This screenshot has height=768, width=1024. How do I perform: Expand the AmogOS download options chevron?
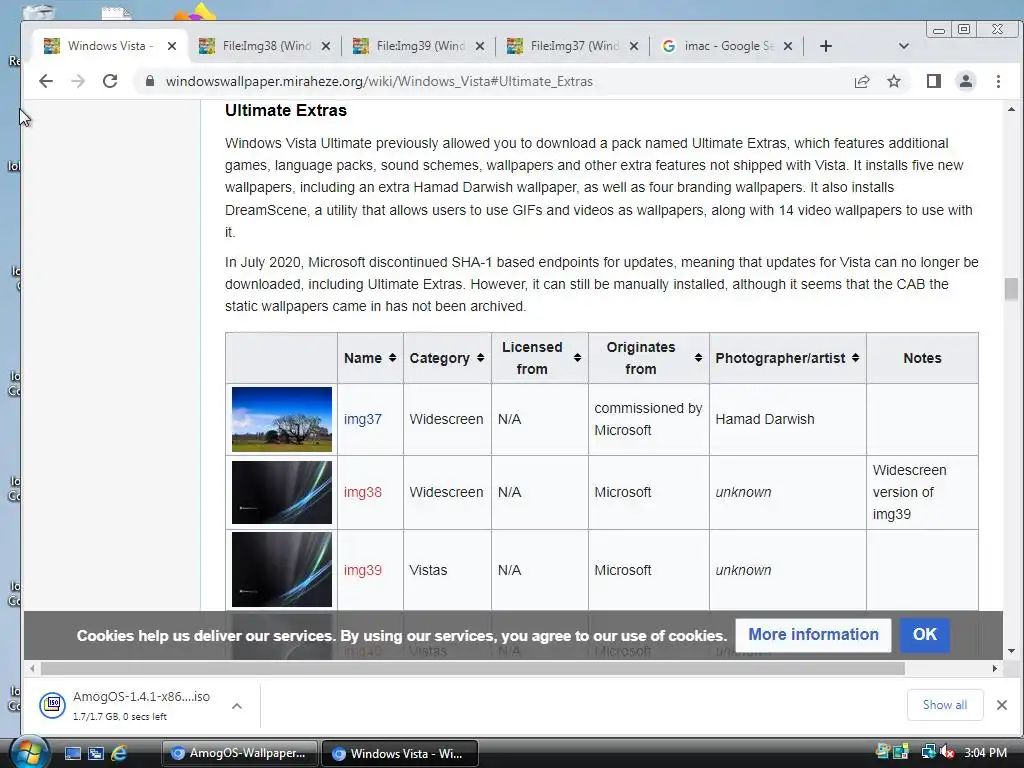[x=237, y=705]
